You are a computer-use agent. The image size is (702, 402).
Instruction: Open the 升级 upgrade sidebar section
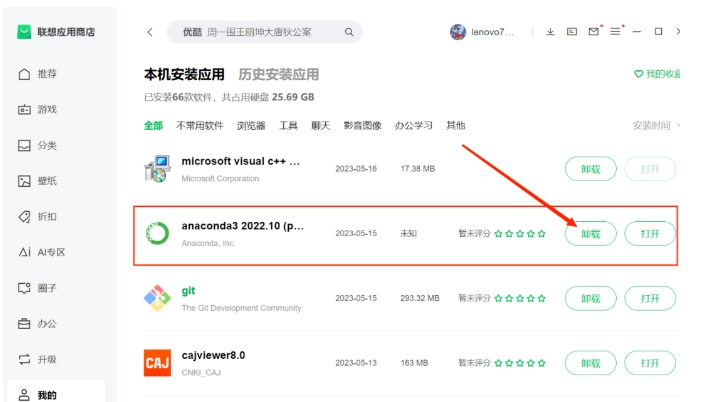tap(38, 359)
